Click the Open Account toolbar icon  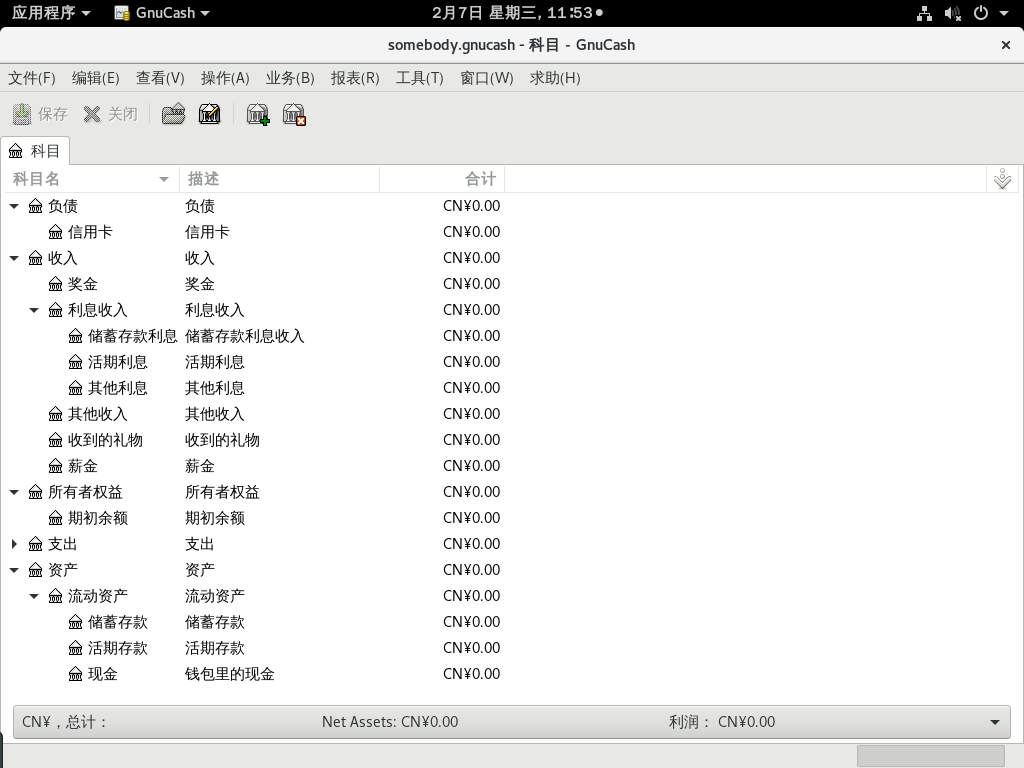(x=173, y=114)
